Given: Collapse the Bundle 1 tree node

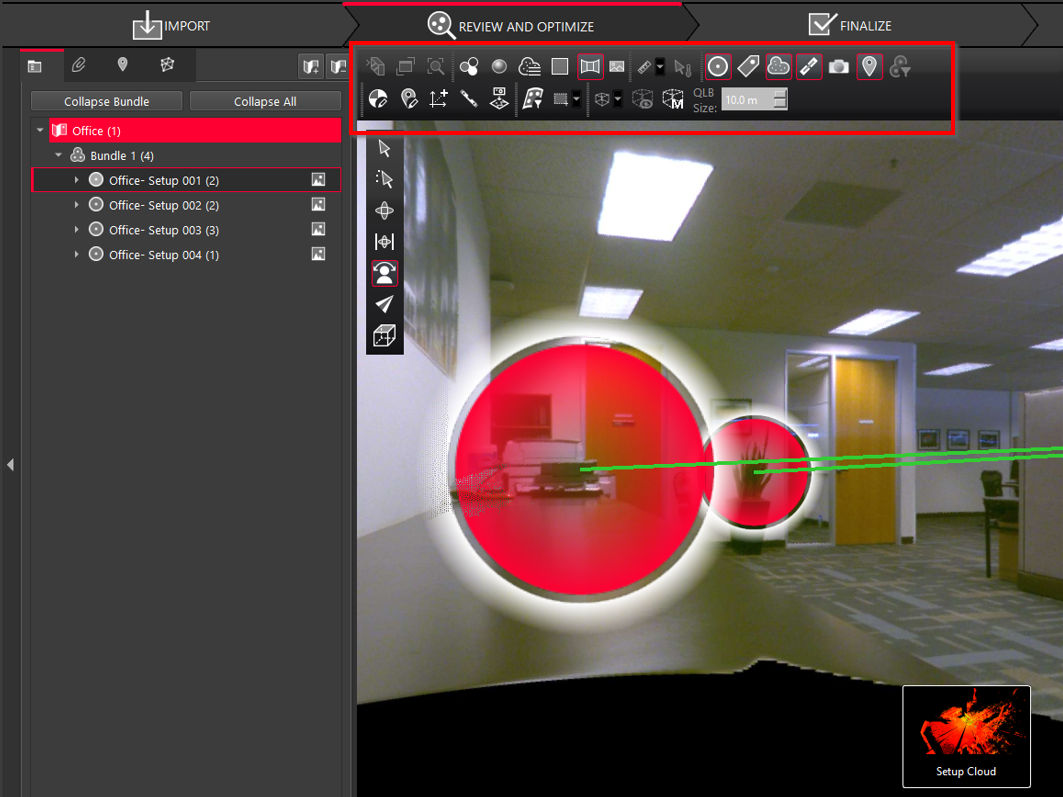Looking at the screenshot, I should [x=59, y=156].
